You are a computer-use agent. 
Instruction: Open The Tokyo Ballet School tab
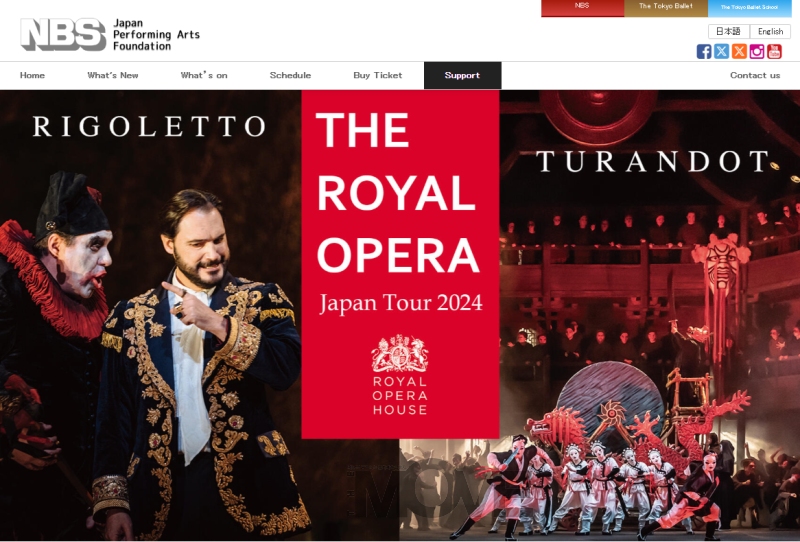749,8
